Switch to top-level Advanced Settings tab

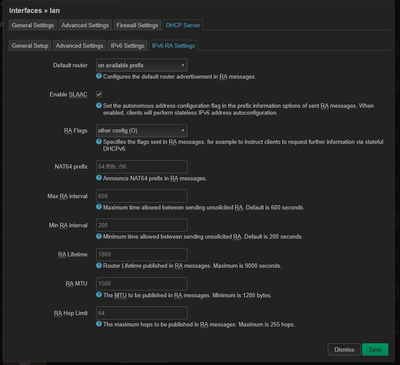(85, 25)
